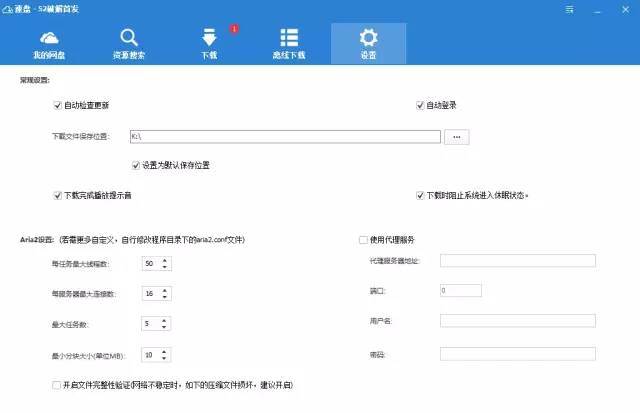Toggle 下载完成播放提示音 checkbox
The image size is (640, 413).
point(58,195)
